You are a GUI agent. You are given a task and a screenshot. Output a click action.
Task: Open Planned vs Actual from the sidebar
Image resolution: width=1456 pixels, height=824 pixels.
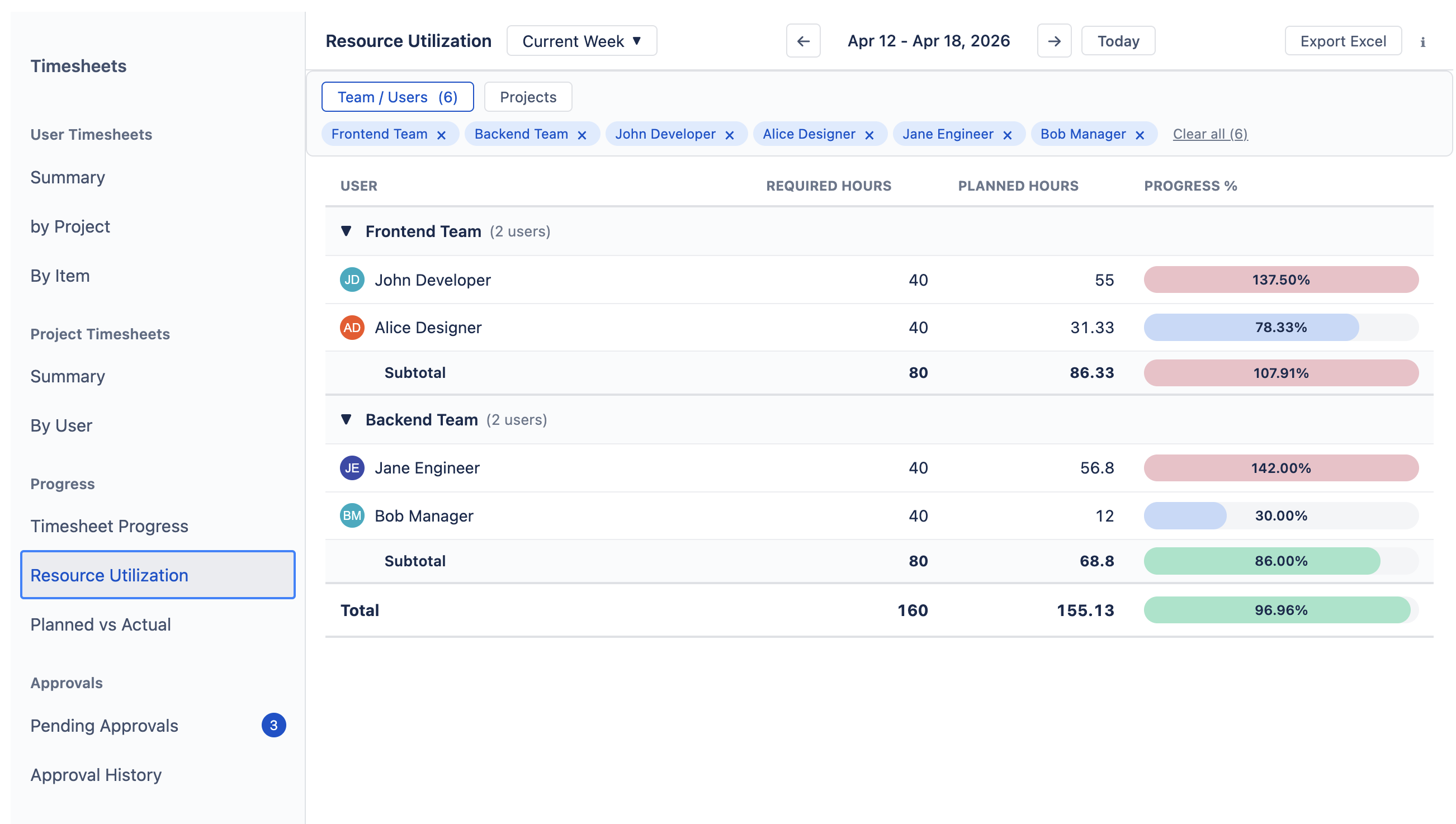100,624
